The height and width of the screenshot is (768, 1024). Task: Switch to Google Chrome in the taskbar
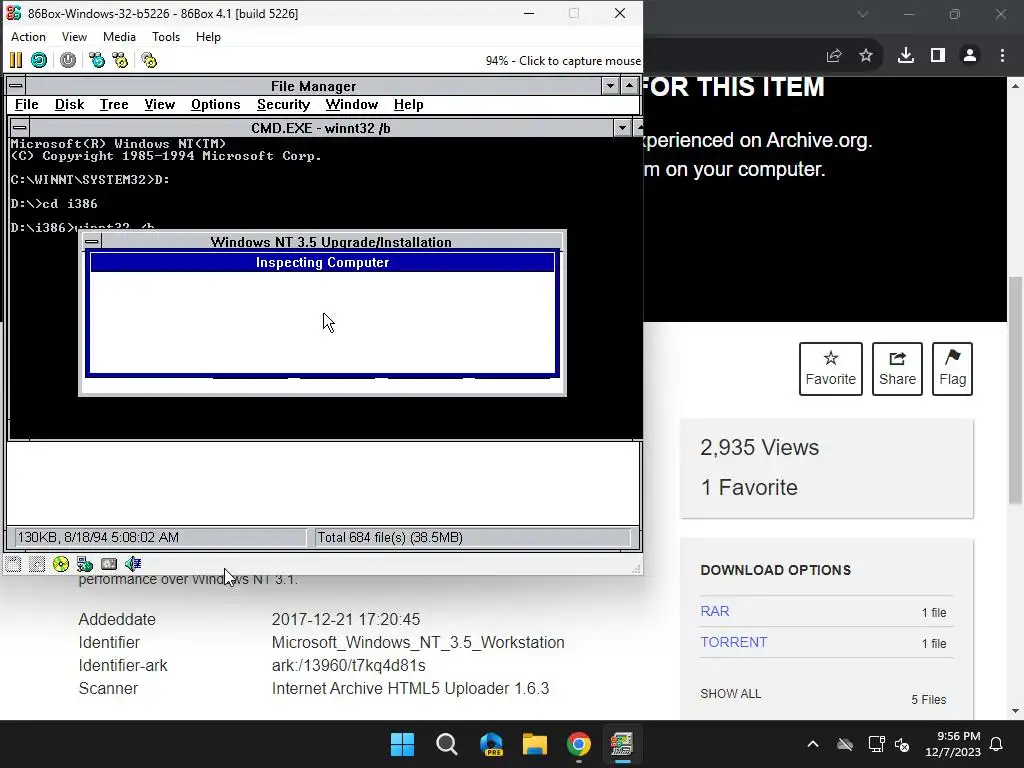tap(579, 744)
